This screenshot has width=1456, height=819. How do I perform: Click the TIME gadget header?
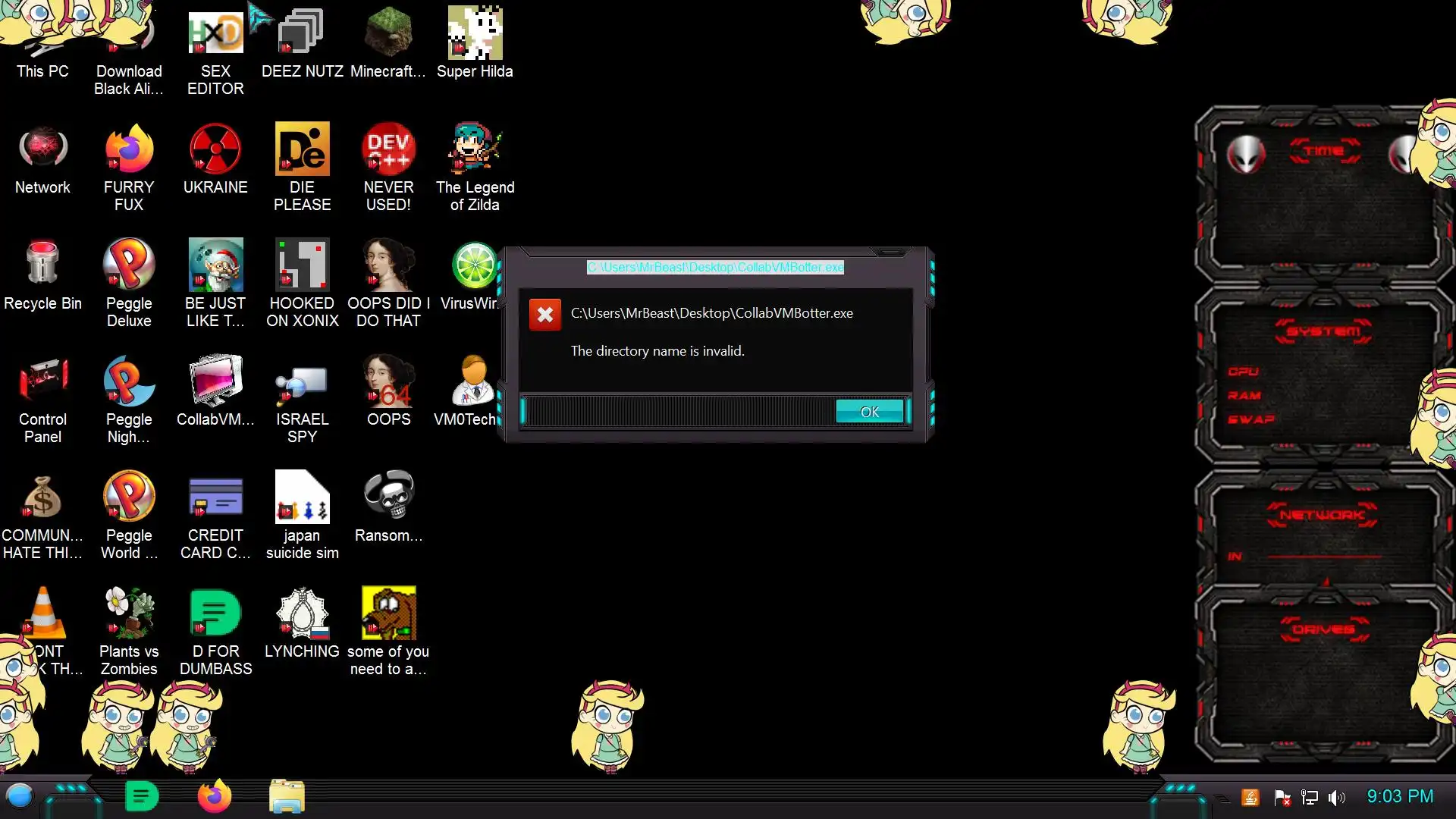tap(1324, 151)
